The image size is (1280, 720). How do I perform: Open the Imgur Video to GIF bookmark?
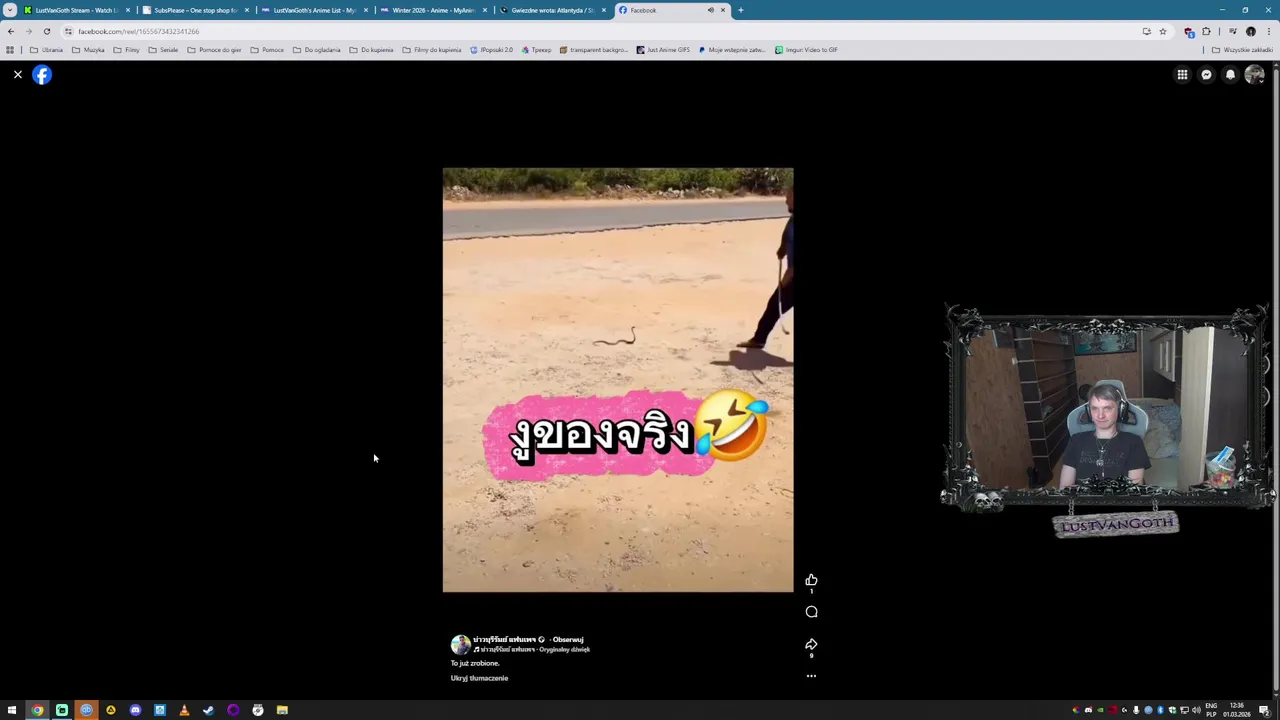(806, 50)
